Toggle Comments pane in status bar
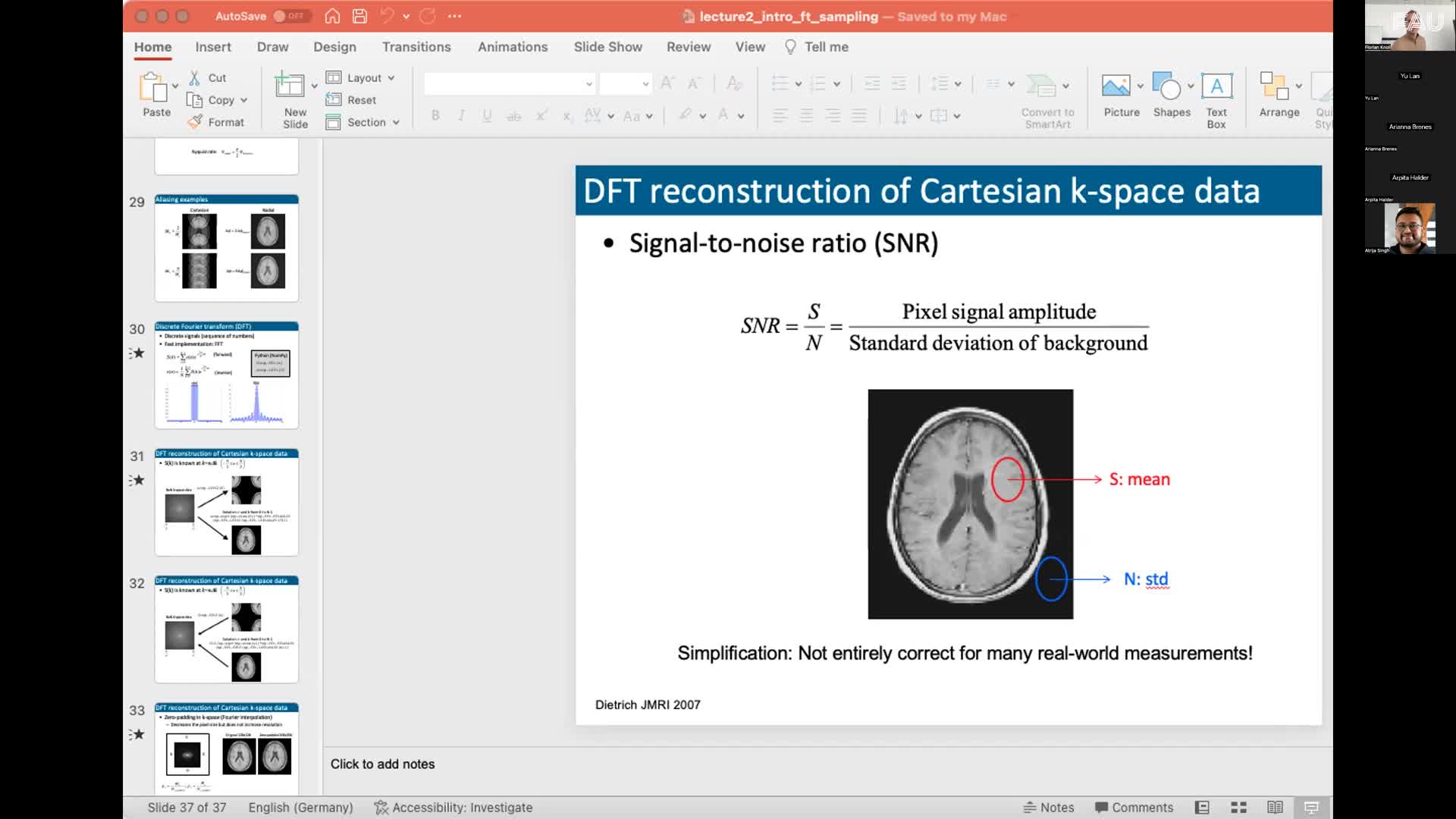The width and height of the screenshot is (1456, 819). (1134, 808)
